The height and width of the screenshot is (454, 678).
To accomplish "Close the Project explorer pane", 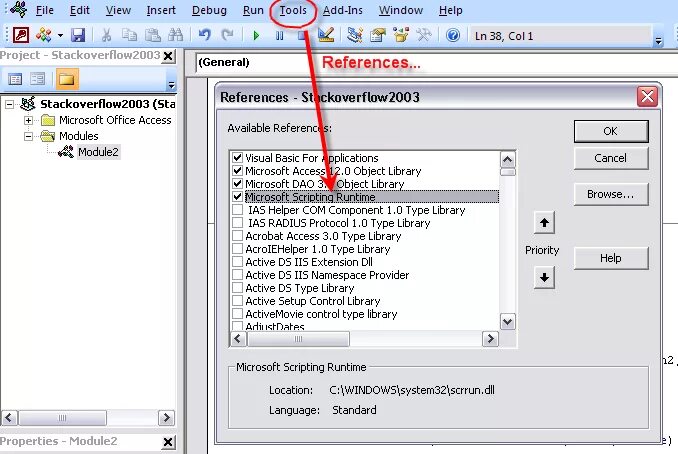I will tap(168, 56).
